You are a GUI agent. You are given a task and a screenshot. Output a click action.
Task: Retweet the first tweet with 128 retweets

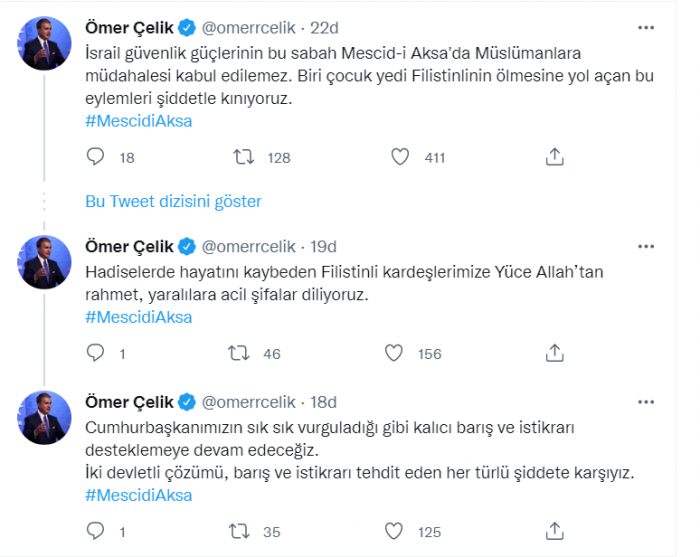(x=243, y=157)
